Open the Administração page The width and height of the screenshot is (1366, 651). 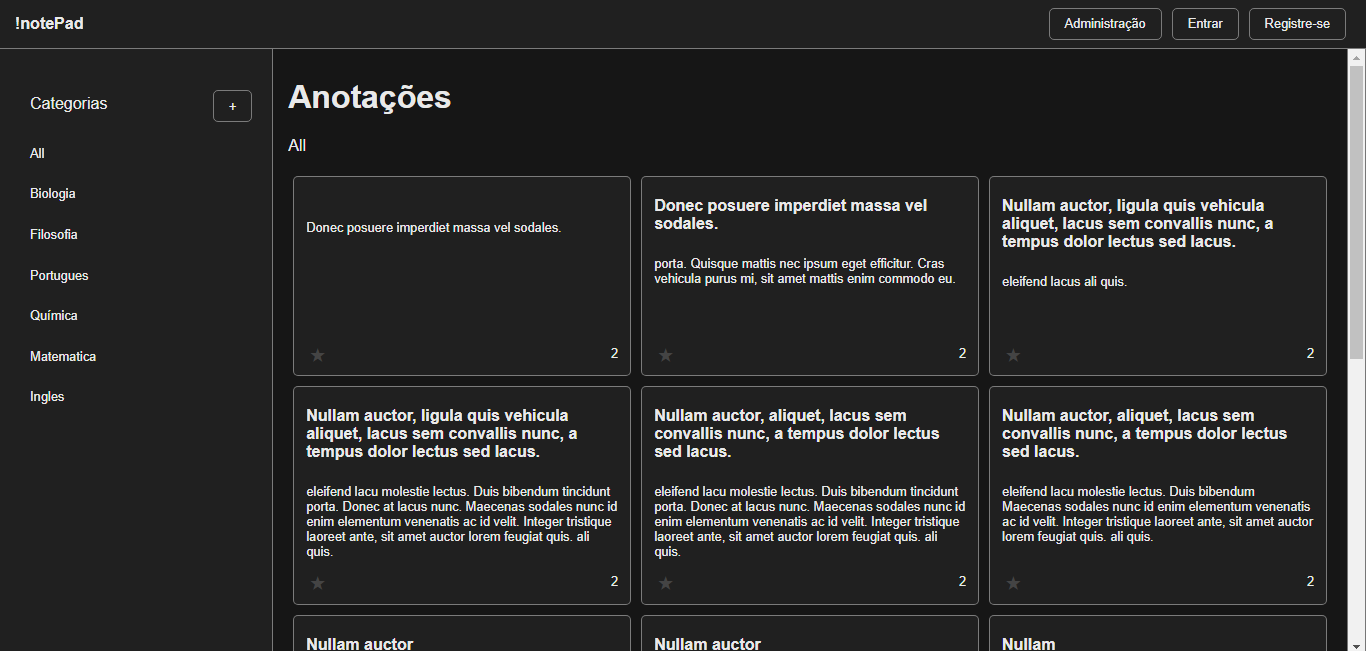1104,24
